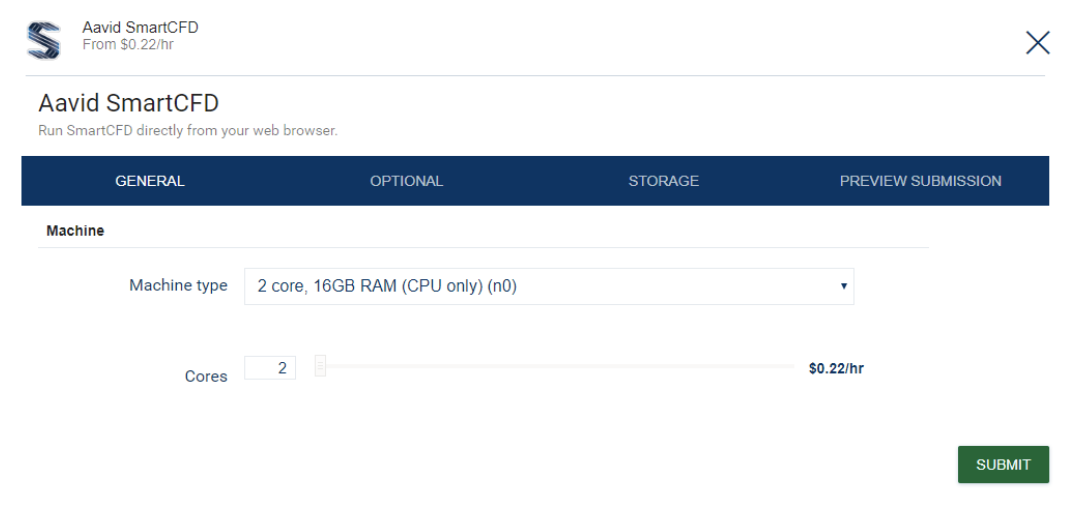Click the Cores label

point(206,376)
